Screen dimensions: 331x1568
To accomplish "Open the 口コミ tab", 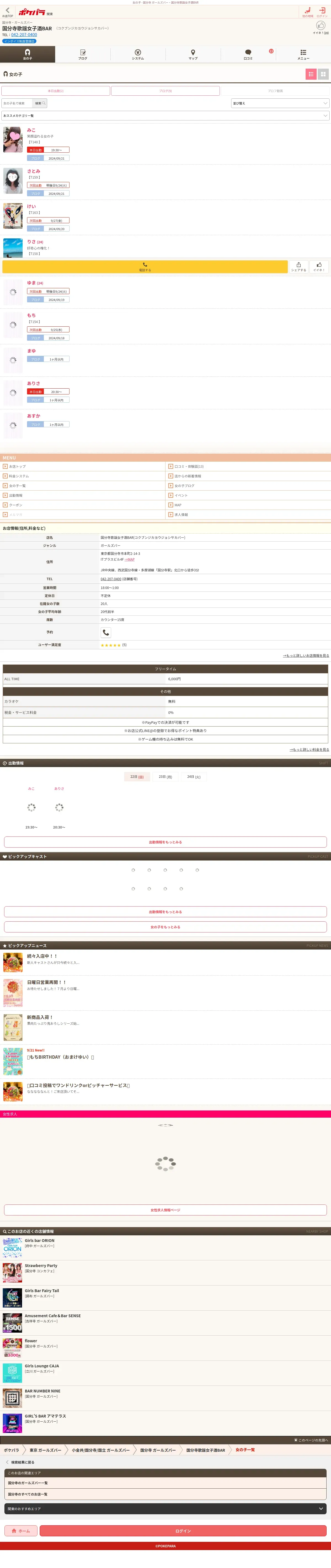I will coord(248,54).
